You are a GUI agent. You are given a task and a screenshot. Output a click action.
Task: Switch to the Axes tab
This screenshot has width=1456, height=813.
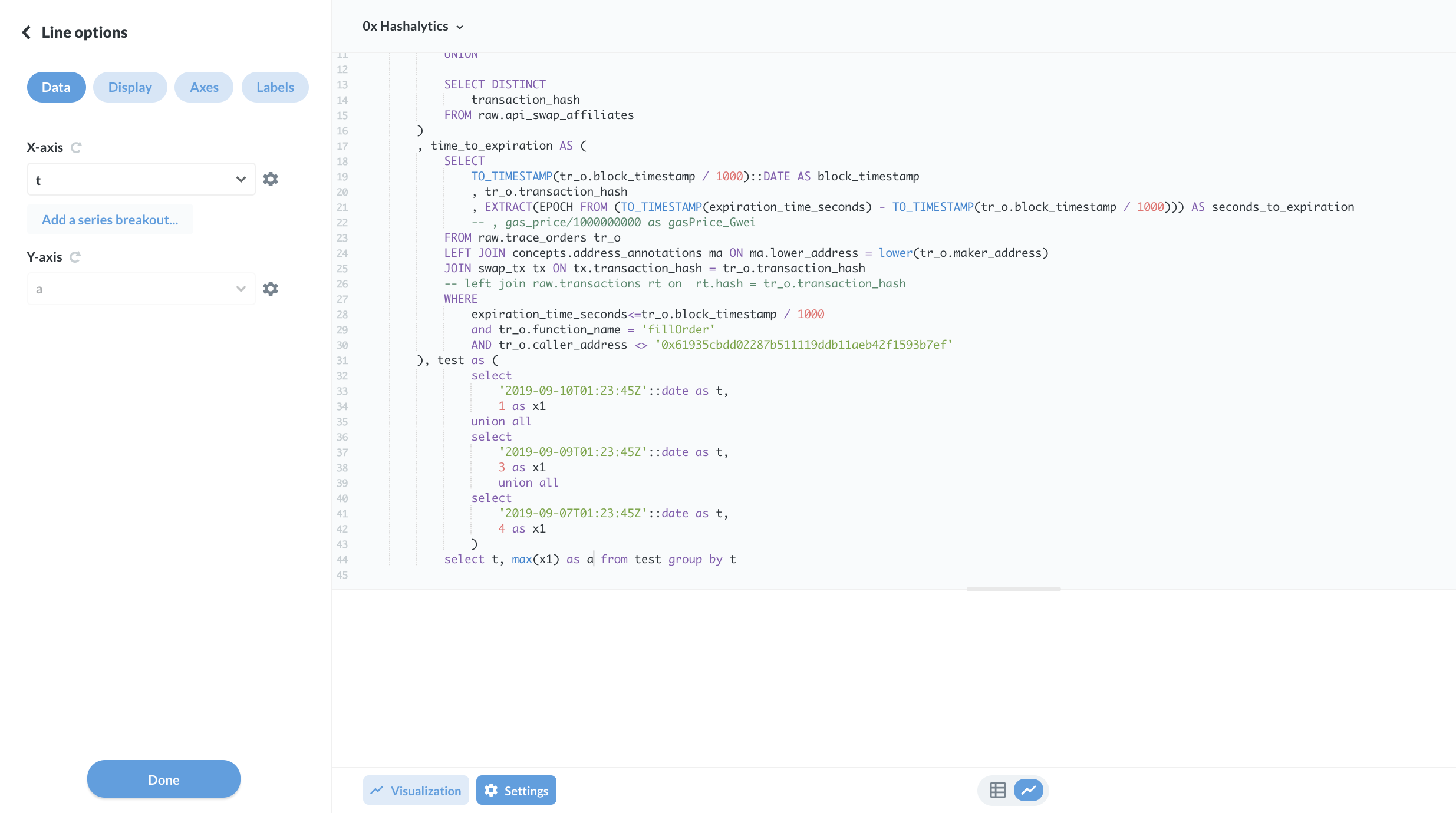[x=204, y=87]
